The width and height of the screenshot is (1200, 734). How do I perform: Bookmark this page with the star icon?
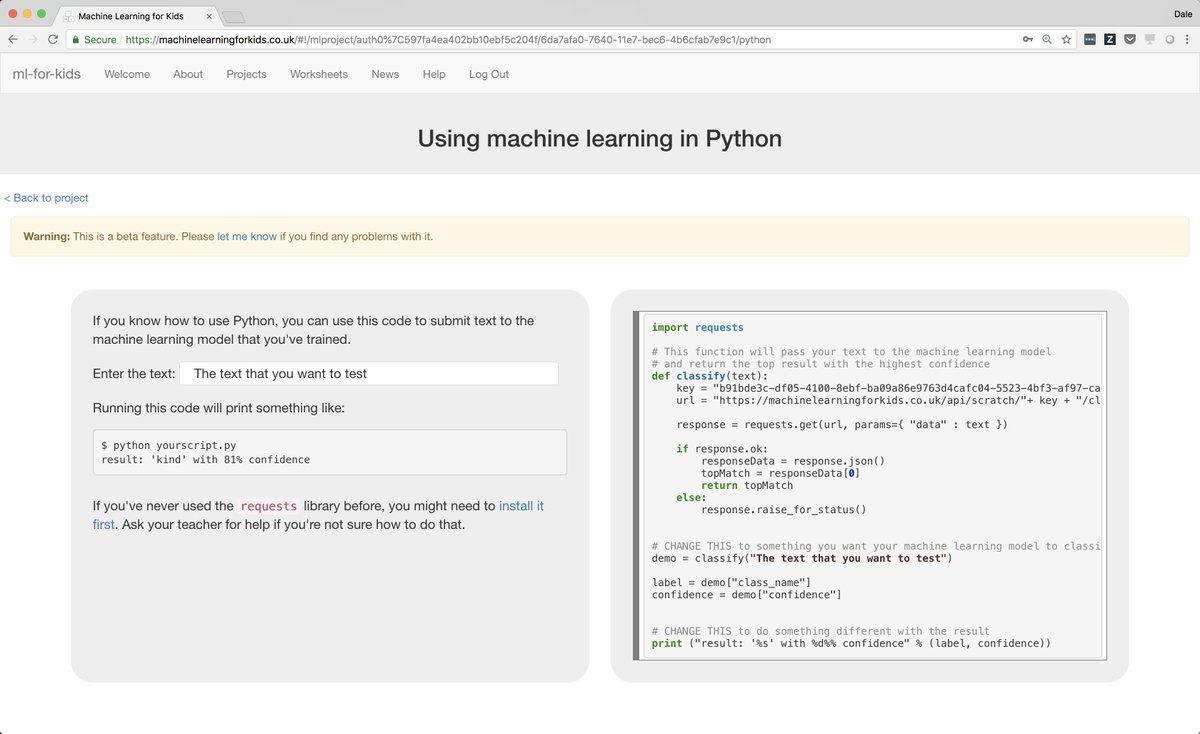tap(1067, 40)
